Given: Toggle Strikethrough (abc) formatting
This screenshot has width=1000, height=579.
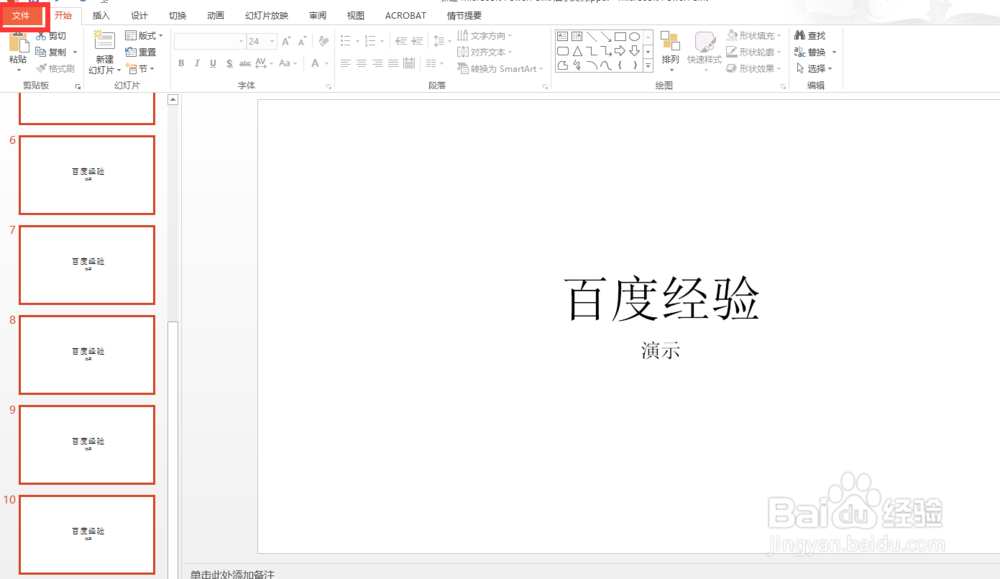Looking at the screenshot, I should [245, 63].
